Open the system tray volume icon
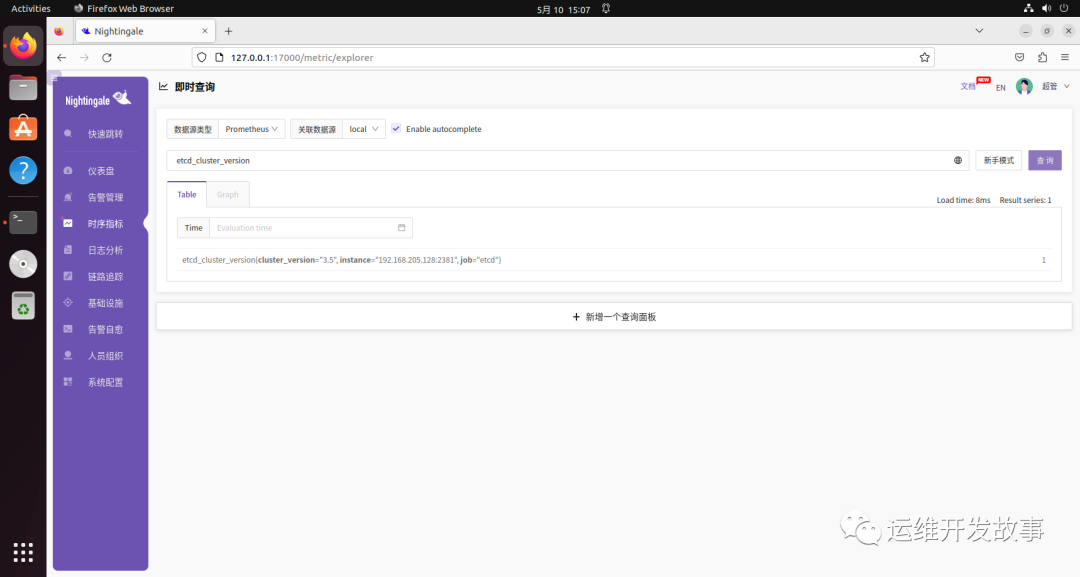The width and height of the screenshot is (1080, 577). 1046,8
